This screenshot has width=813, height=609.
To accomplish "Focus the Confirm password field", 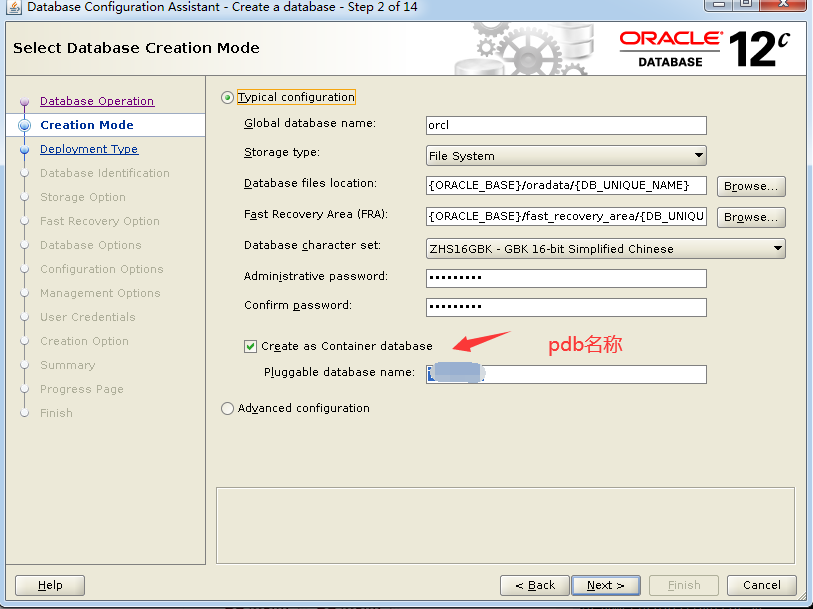I will click(x=566, y=307).
